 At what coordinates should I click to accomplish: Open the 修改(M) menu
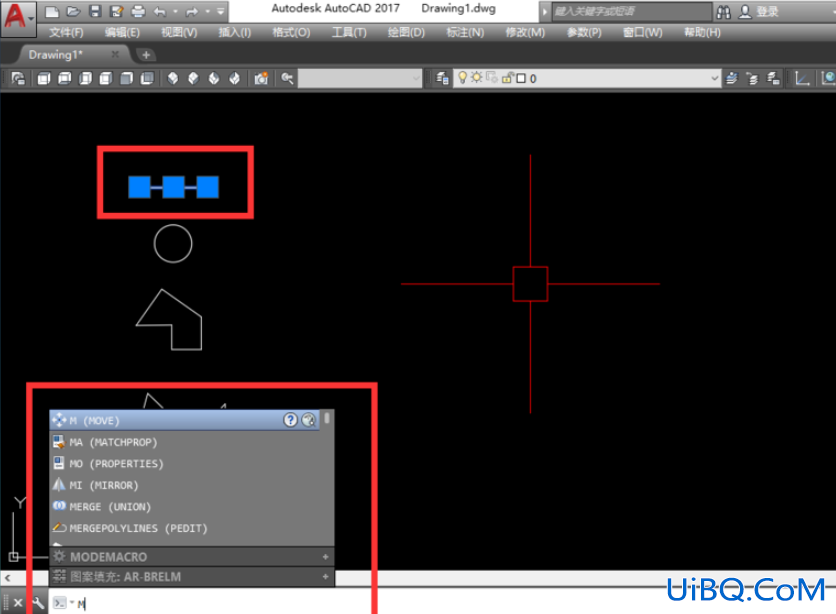[525, 33]
